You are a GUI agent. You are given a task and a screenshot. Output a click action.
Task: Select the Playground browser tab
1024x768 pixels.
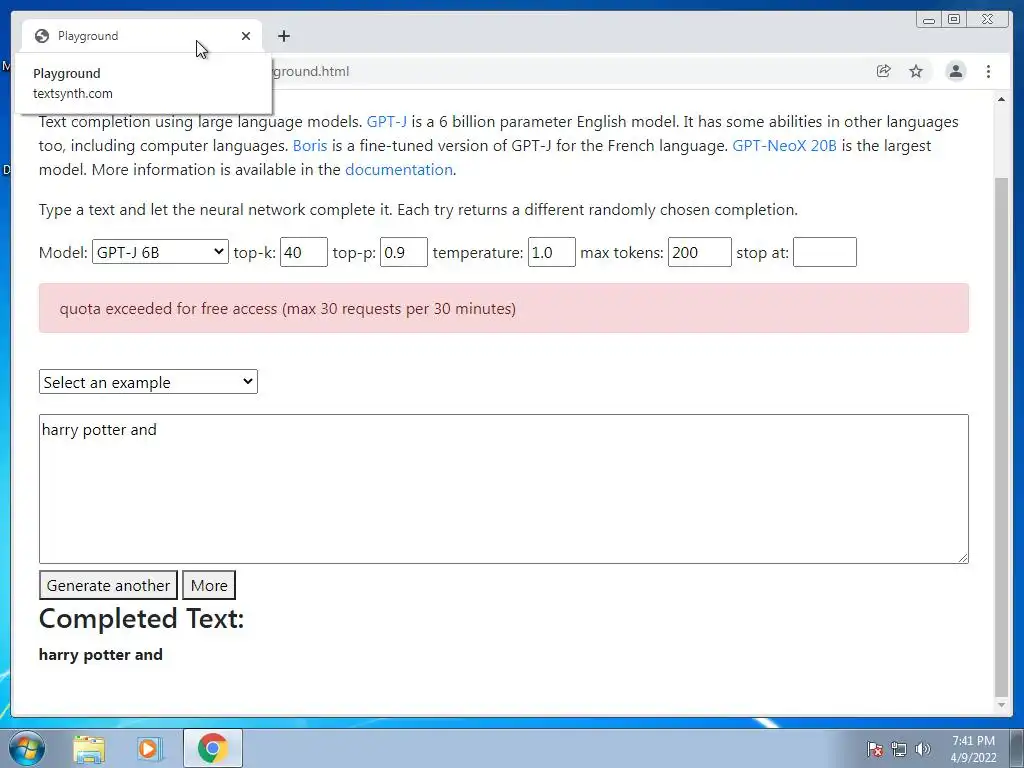click(x=142, y=36)
